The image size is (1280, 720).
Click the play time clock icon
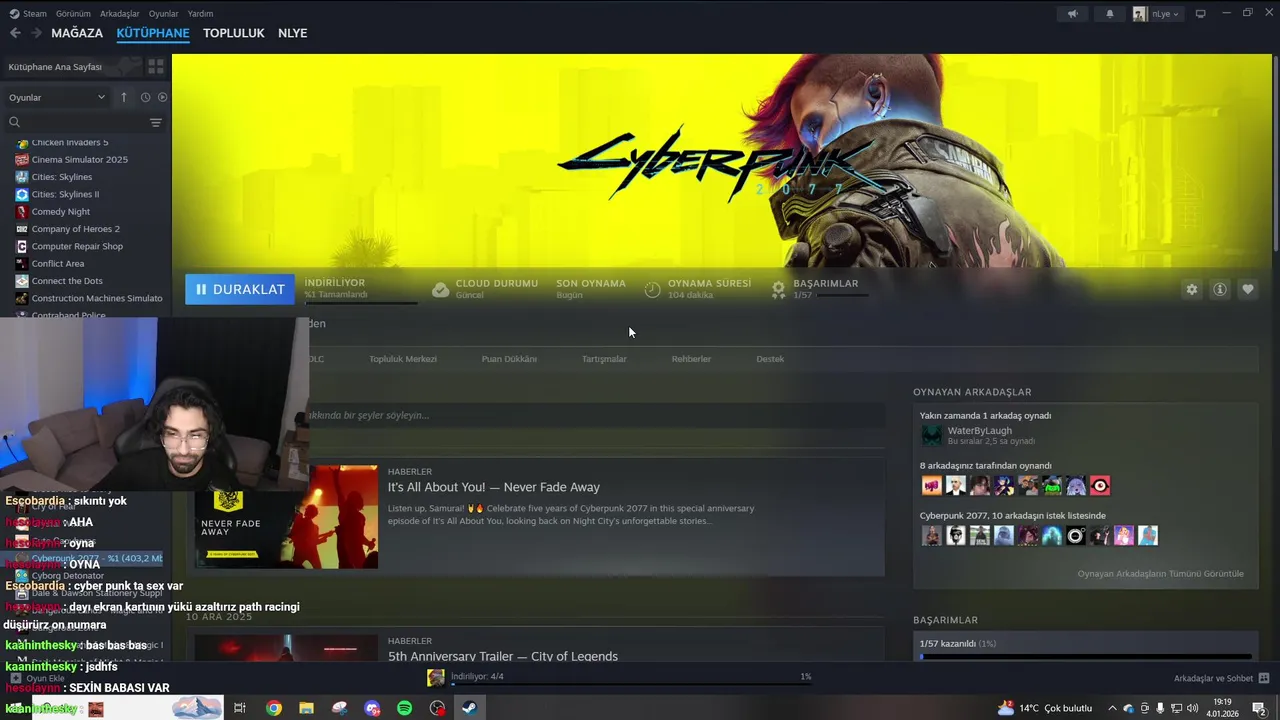click(x=652, y=289)
